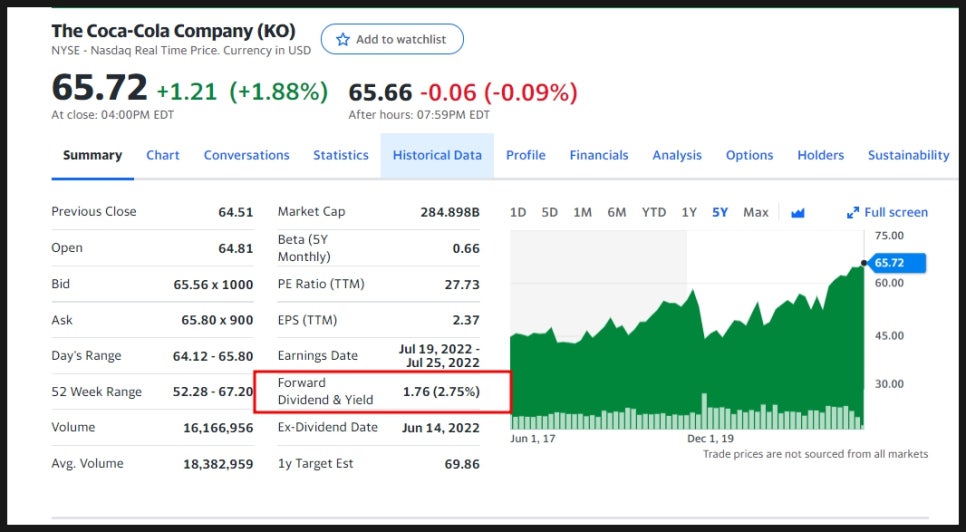Click Day's Range value 64.12 - 65.80
The height and width of the screenshot is (532, 966).
(x=213, y=356)
